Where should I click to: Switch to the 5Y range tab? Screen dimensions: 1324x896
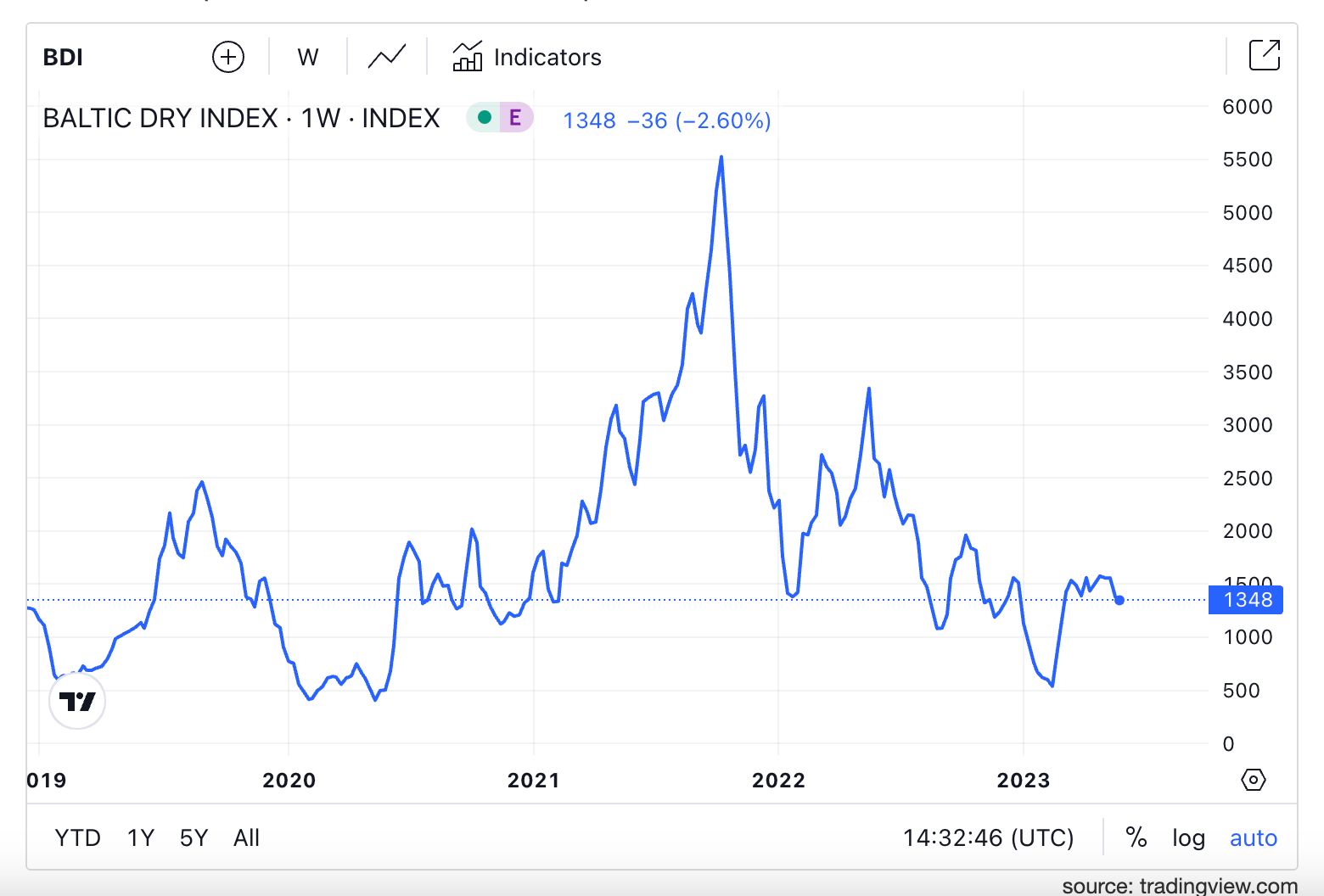click(194, 837)
